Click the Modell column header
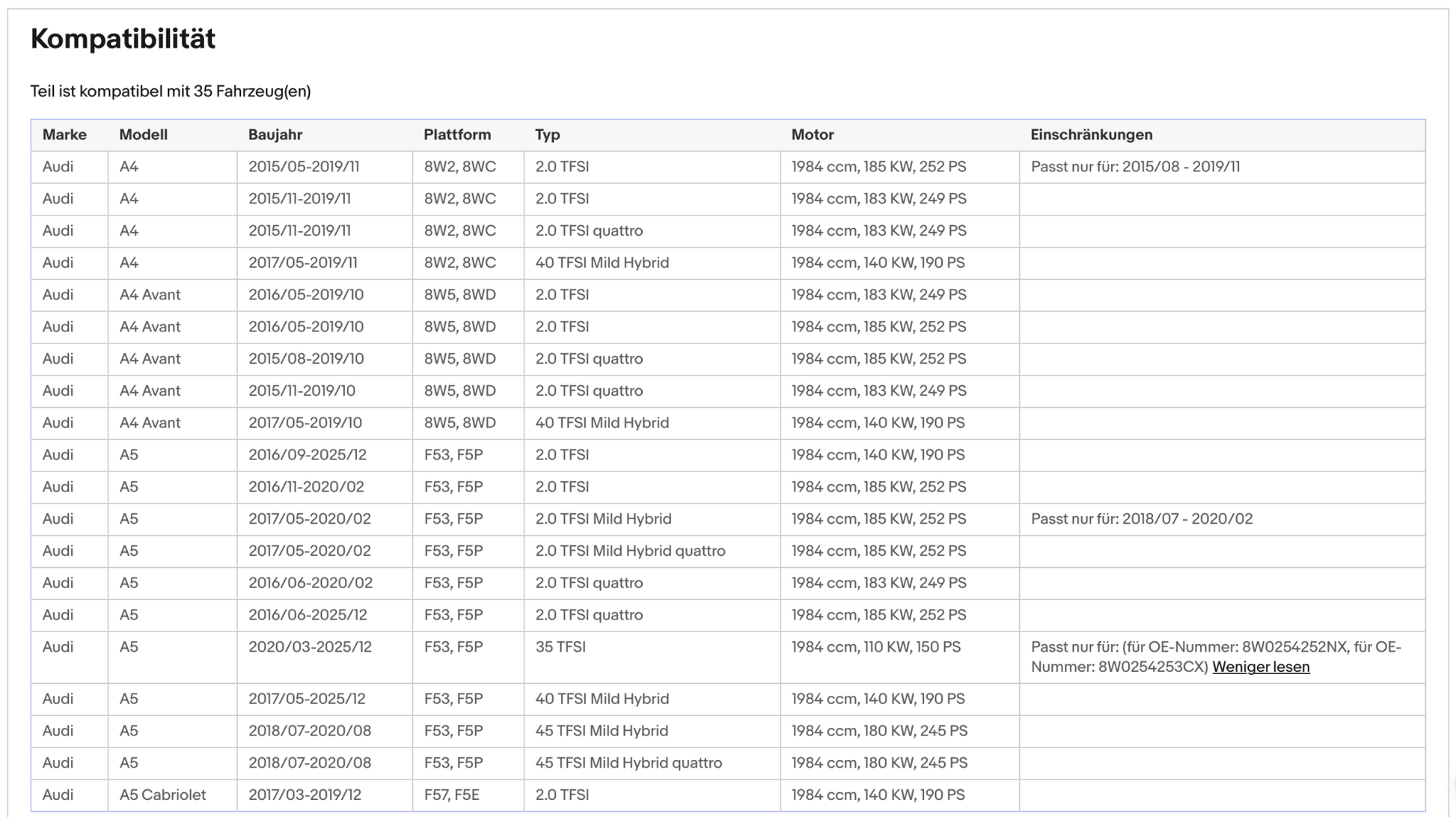This screenshot has width=1456, height=817. click(x=143, y=135)
